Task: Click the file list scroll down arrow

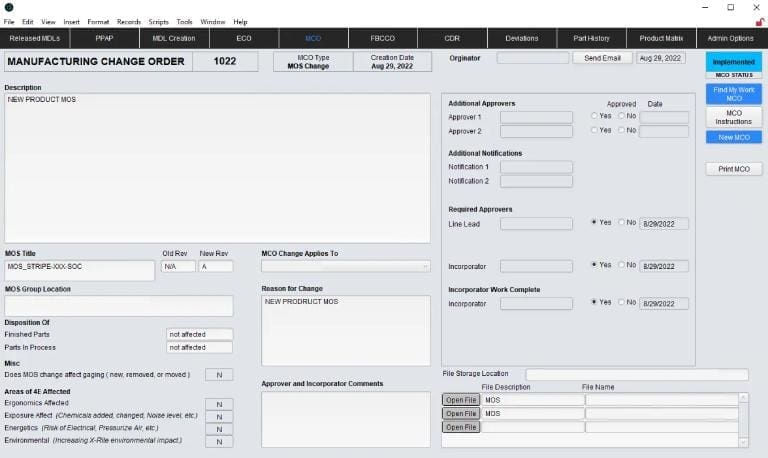Action: point(744,442)
